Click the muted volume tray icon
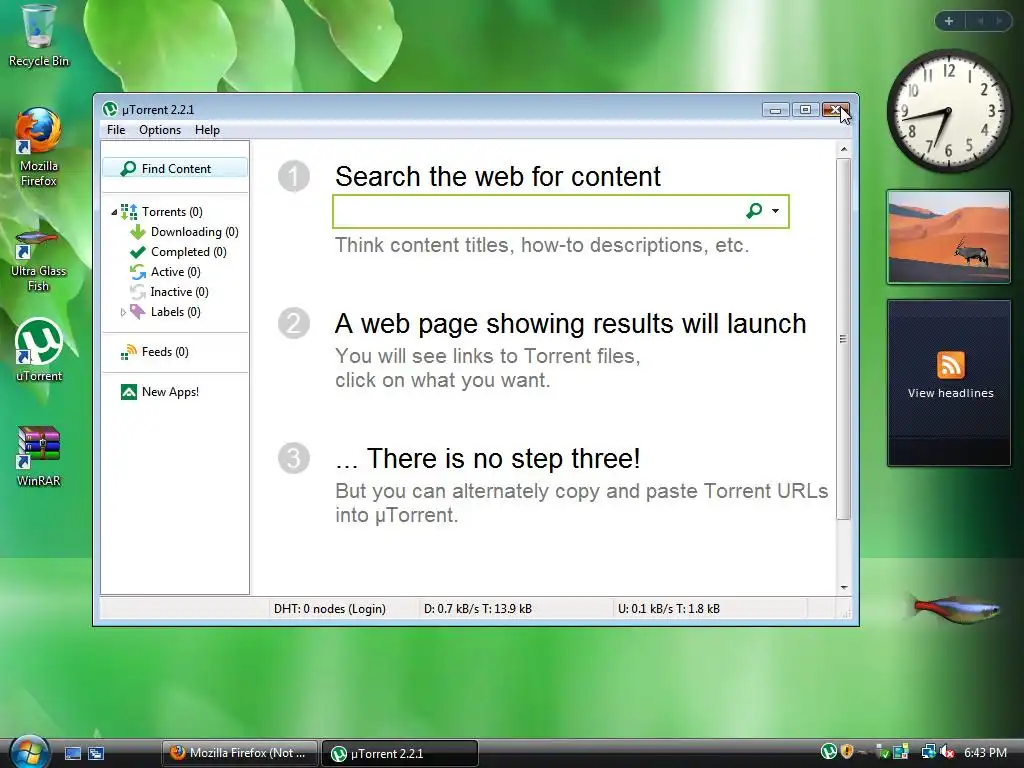 947,752
